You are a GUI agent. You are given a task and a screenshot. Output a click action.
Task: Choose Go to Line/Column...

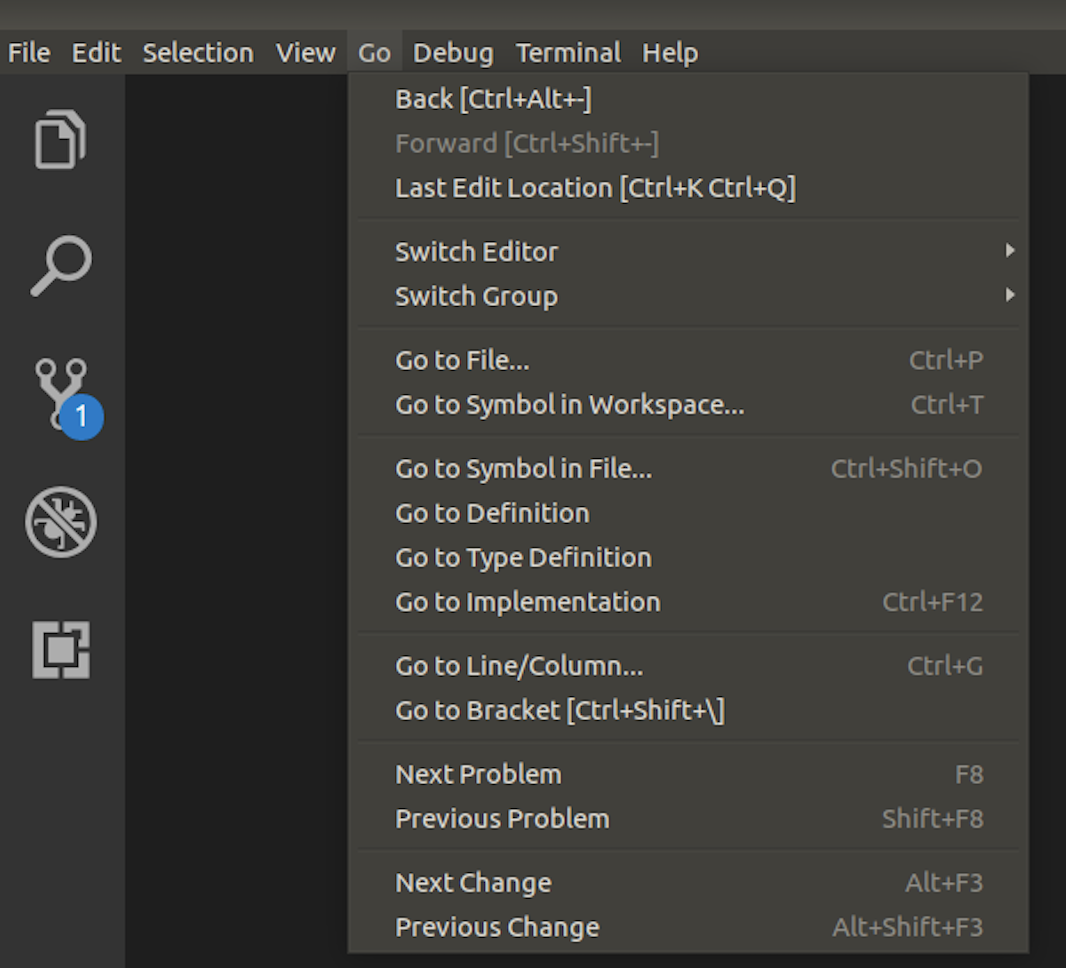[520, 666]
